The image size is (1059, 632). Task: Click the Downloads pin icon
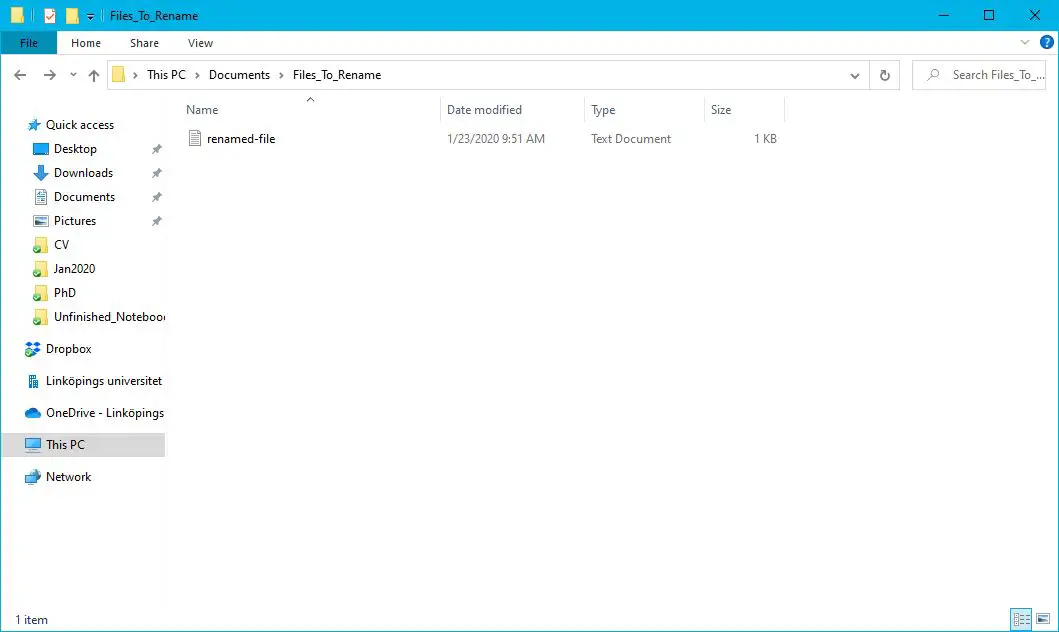pyautogui.click(x=157, y=173)
